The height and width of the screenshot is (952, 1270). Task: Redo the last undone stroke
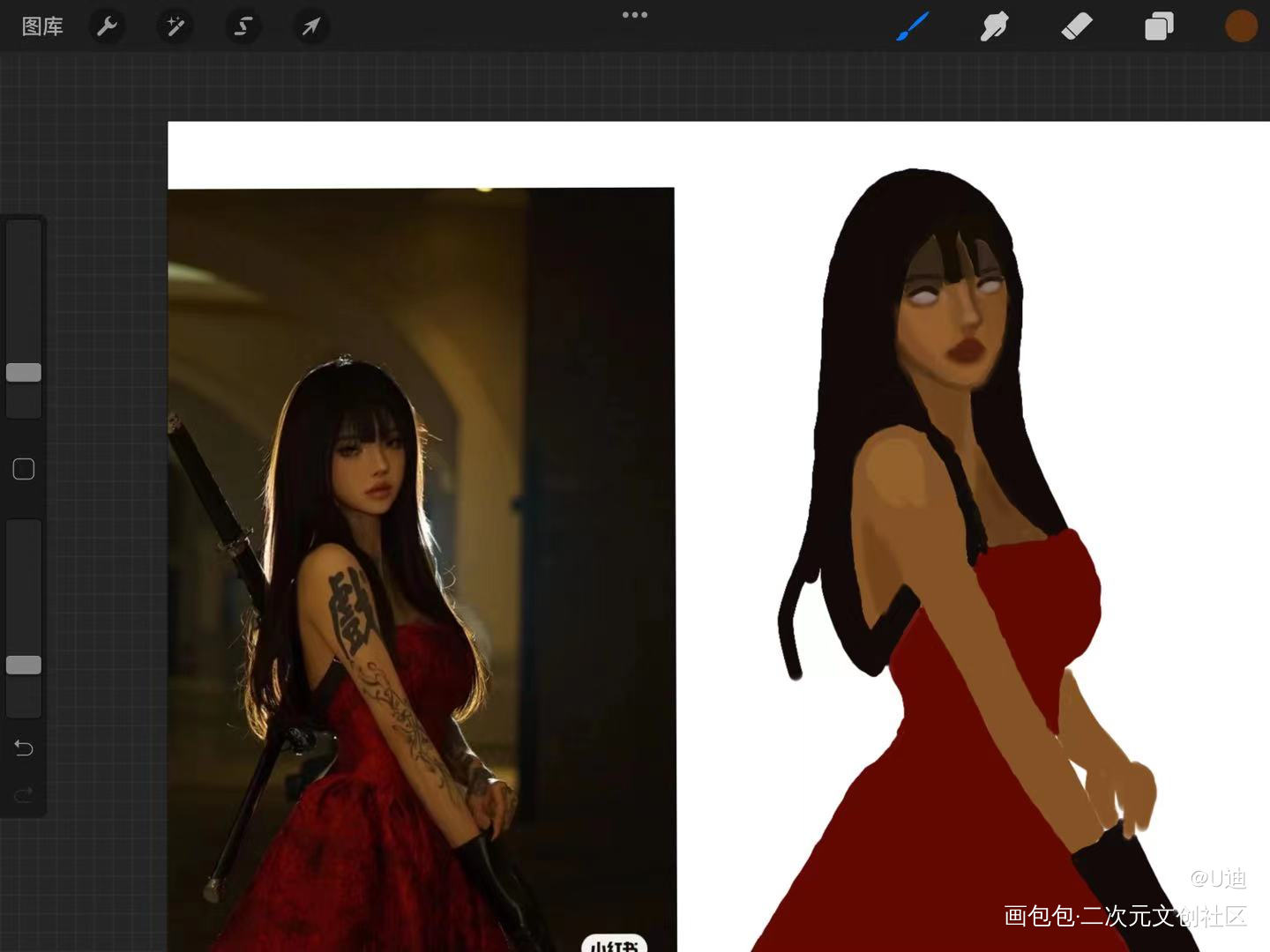coord(24,795)
